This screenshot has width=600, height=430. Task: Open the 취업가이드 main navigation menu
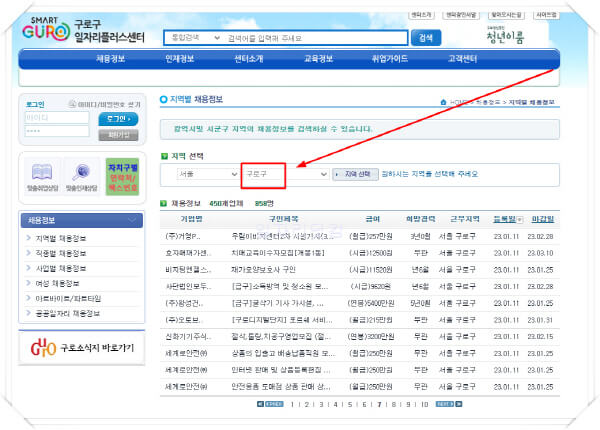click(x=390, y=59)
